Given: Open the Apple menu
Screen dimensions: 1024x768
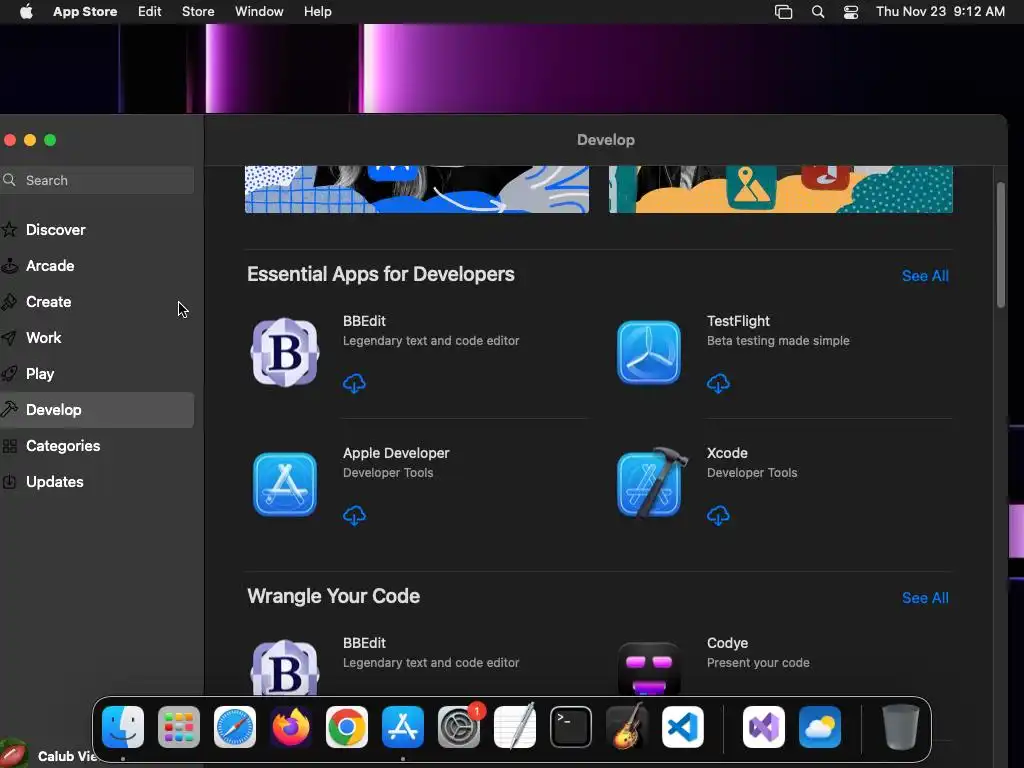Looking at the screenshot, I should [26, 12].
